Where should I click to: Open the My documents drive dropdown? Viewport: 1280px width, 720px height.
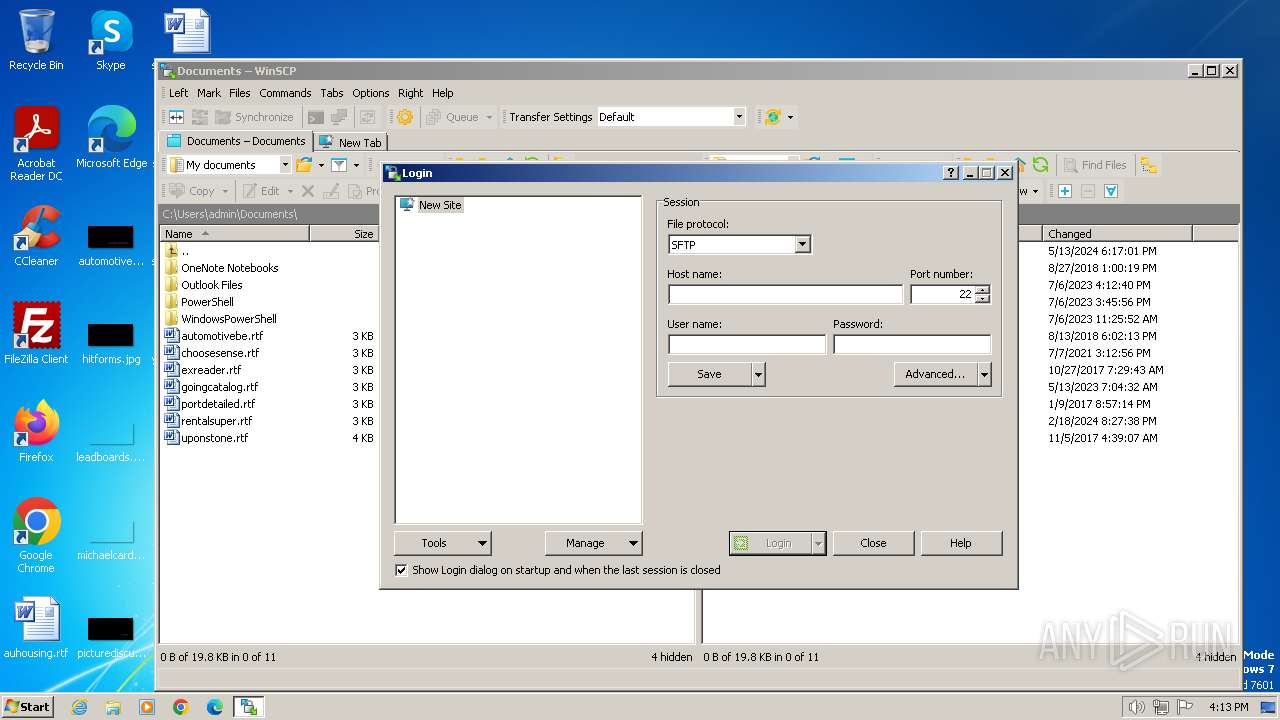[285, 165]
